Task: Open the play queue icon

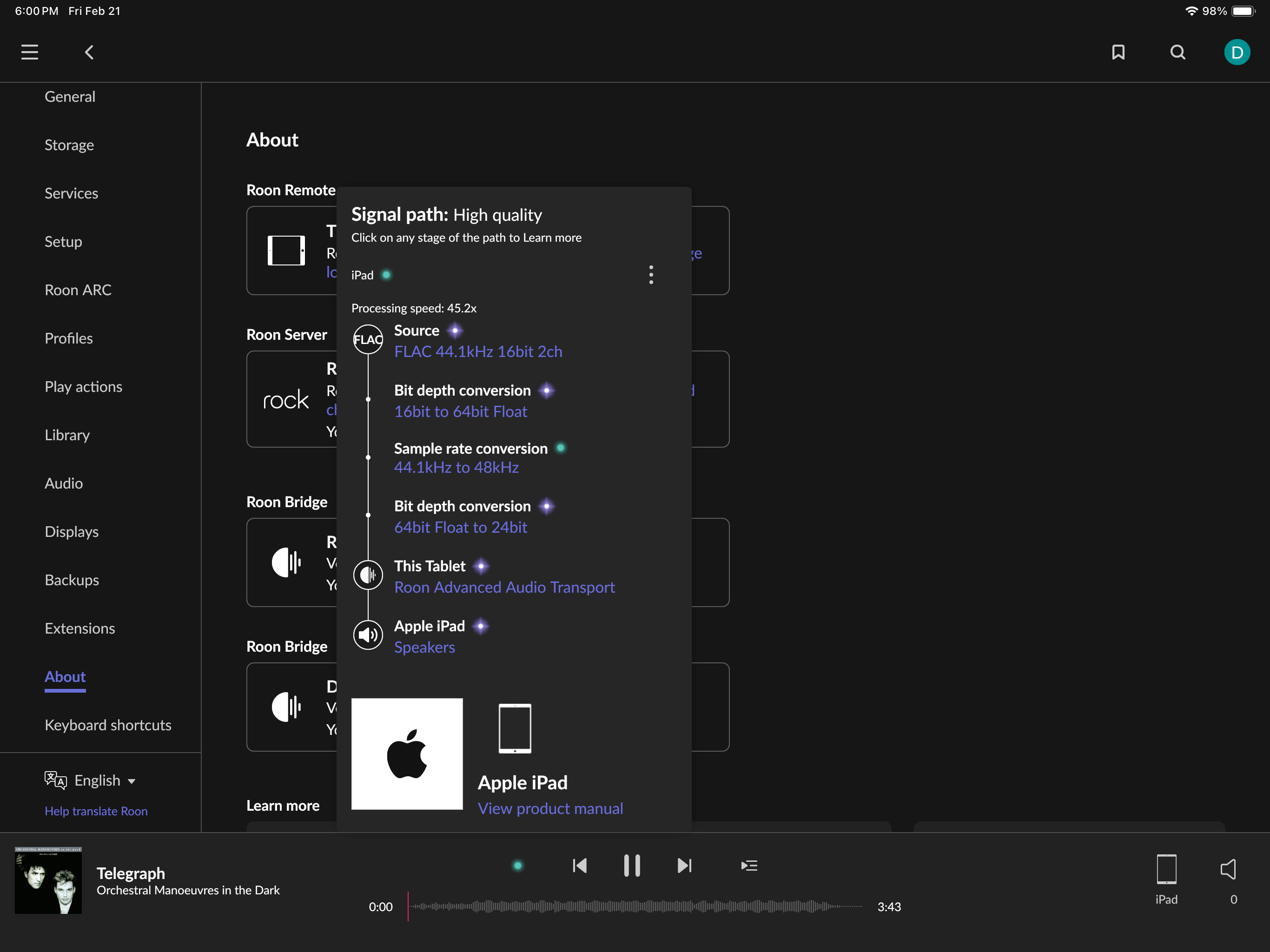Action: coord(749,865)
